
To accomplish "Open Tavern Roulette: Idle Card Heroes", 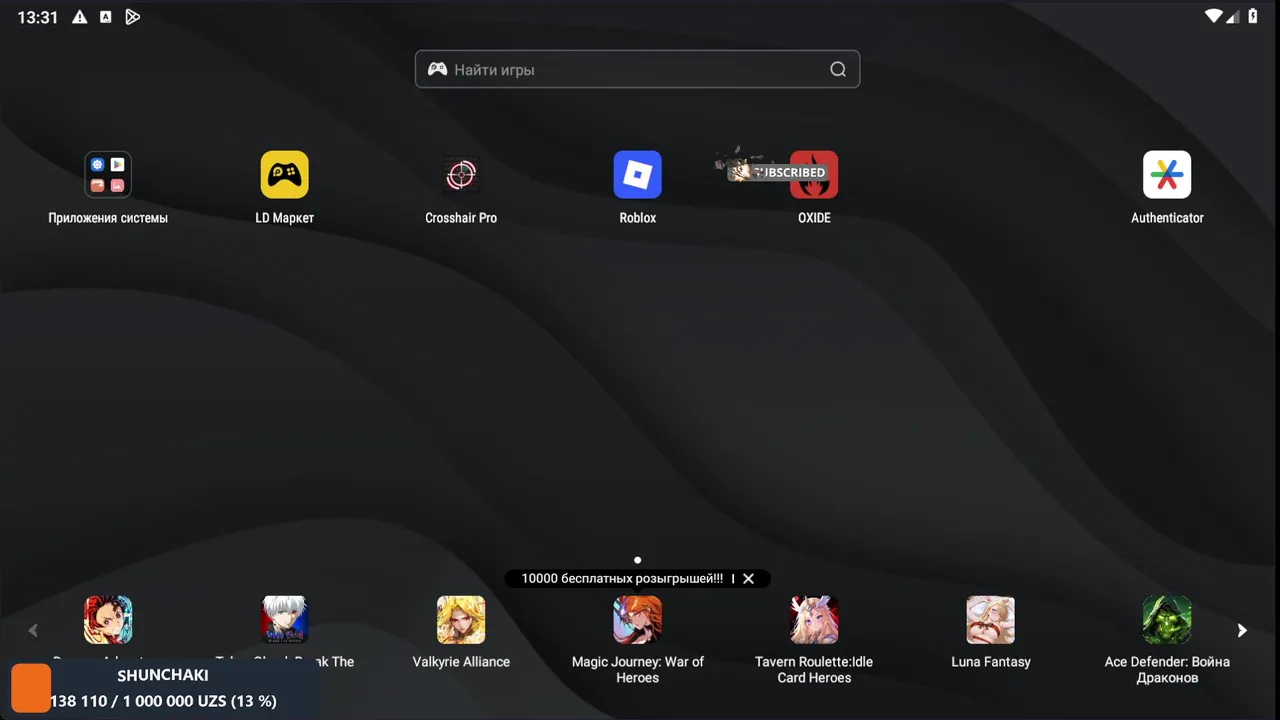I will tap(814, 620).
